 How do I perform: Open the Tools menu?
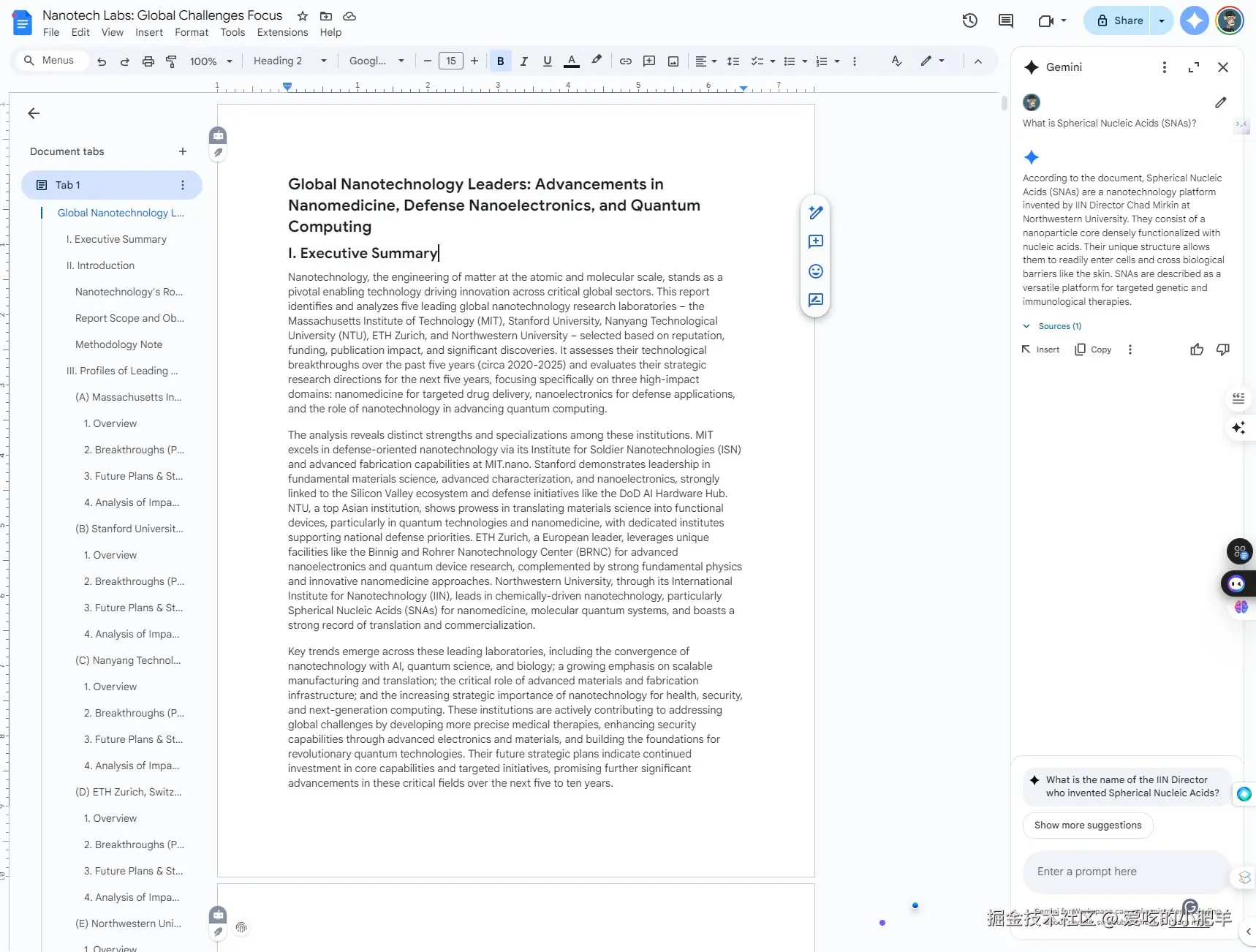tap(232, 32)
